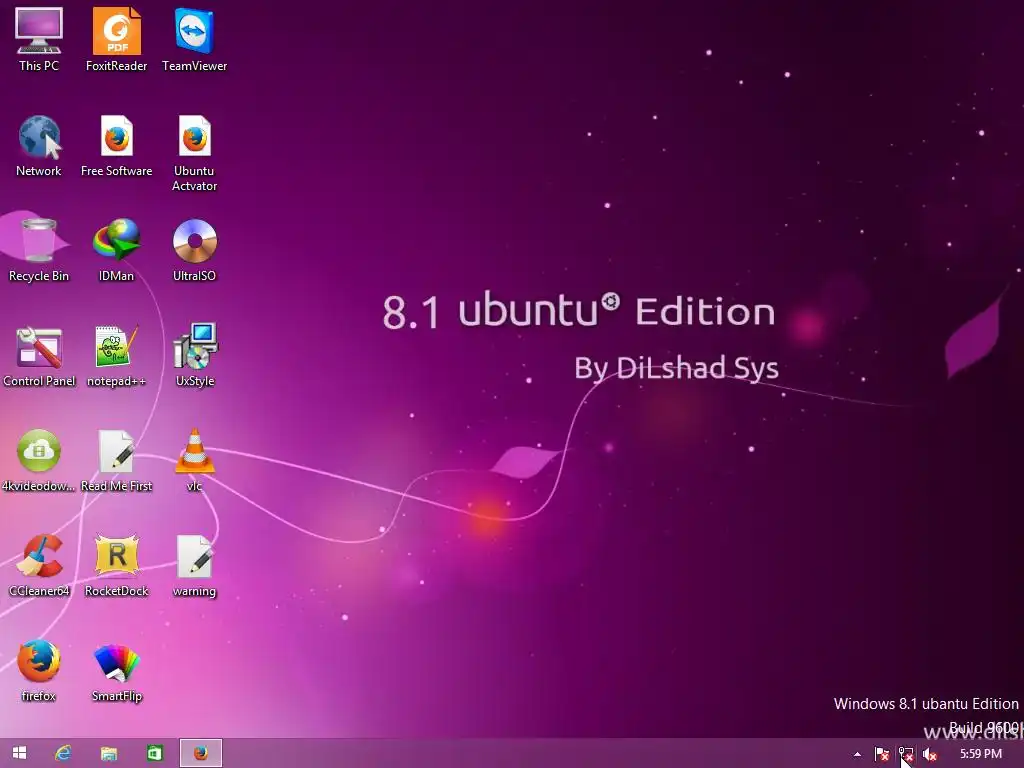Show hidden tray icons arrow
Screen dimensions: 1024x768
tap(857, 754)
